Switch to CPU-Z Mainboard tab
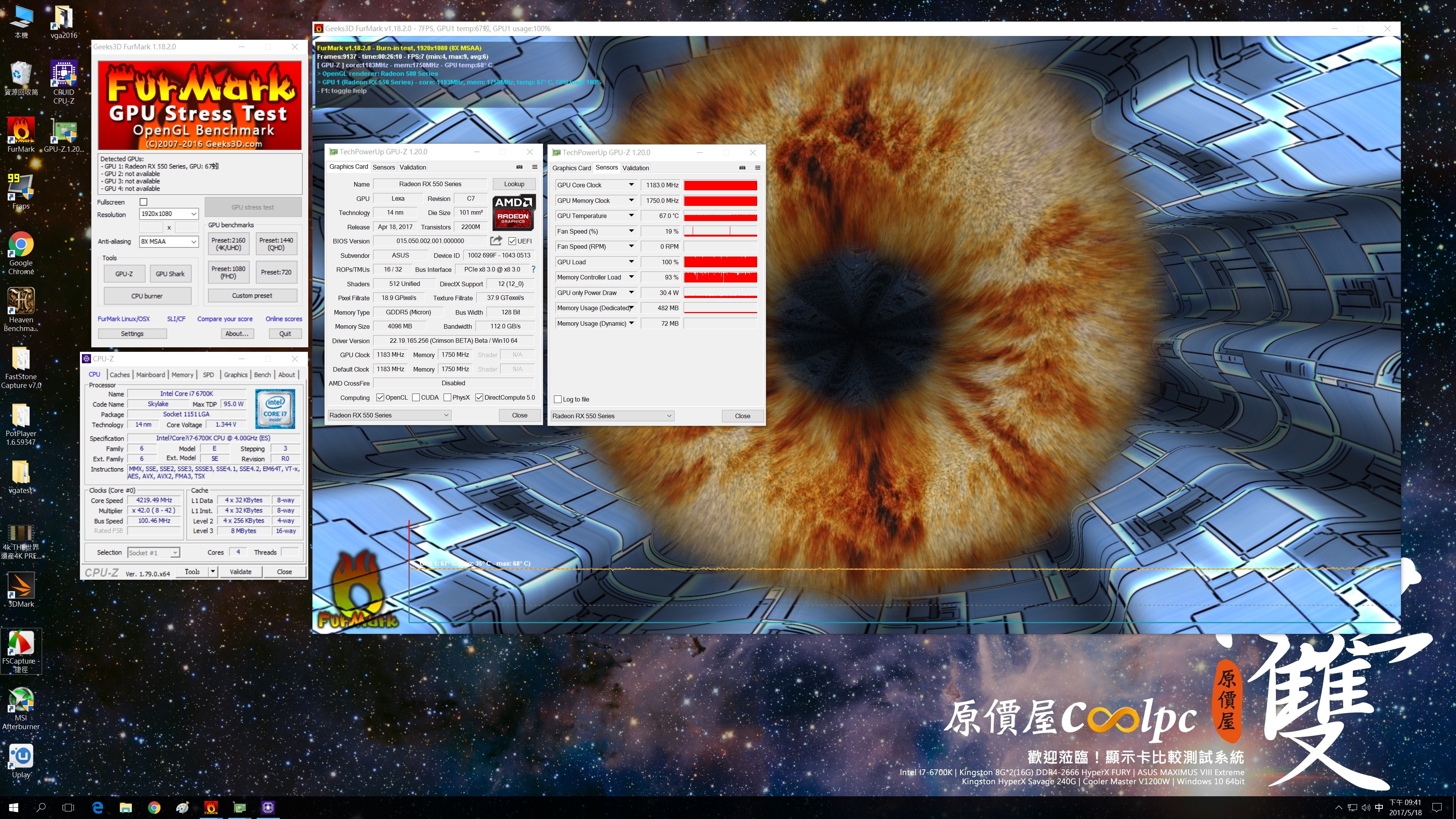The width and height of the screenshot is (1456, 819). click(151, 375)
